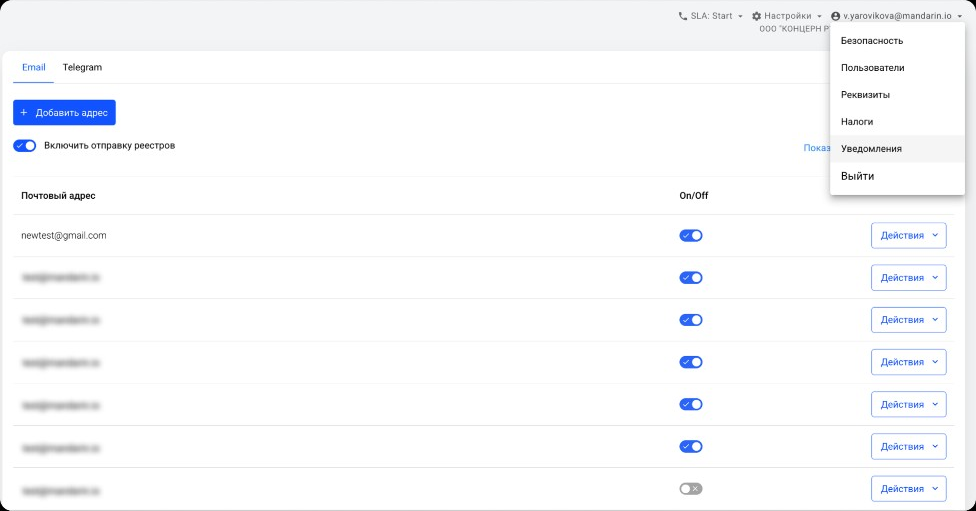Enable the switched-off toggle in the last row
The width and height of the screenshot is (976, 511).
click(691, 489)
